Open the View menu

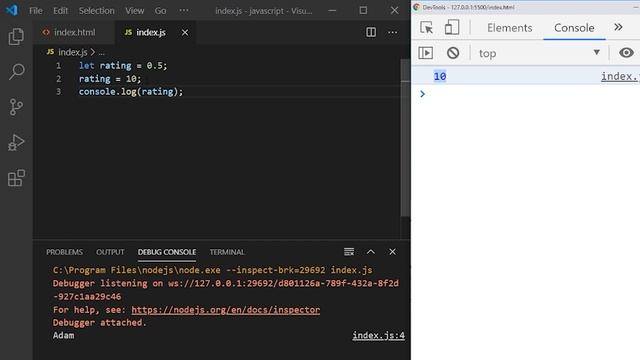(134, 11)
